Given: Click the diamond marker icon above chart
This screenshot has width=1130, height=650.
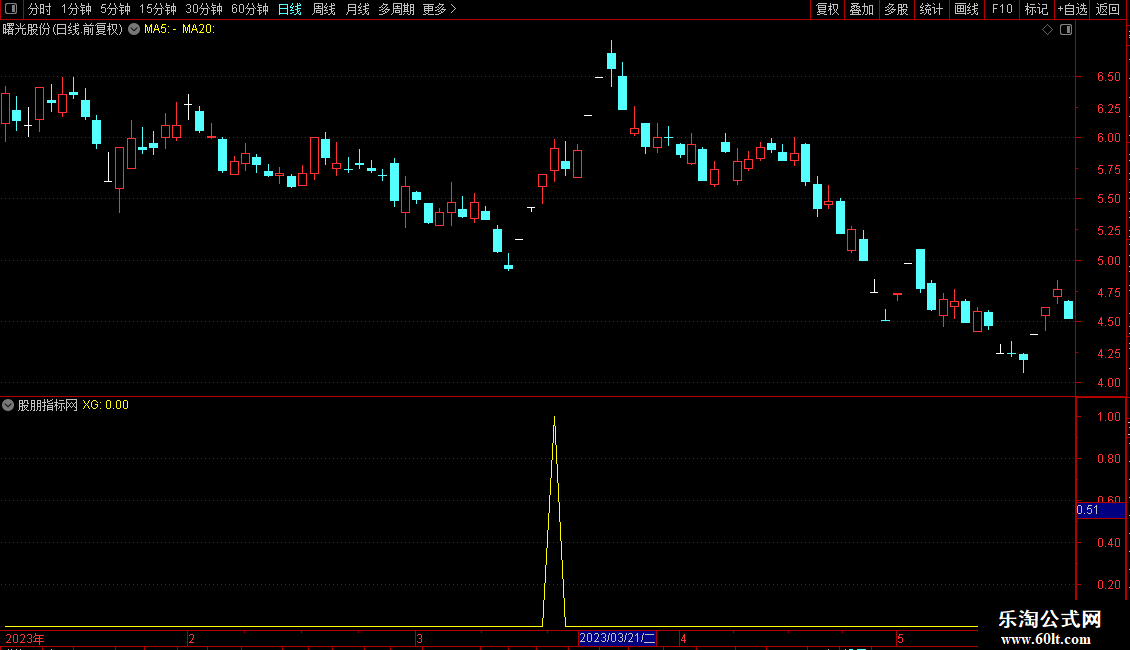Looking at the screenshot, I should [x=1047, y=30].
